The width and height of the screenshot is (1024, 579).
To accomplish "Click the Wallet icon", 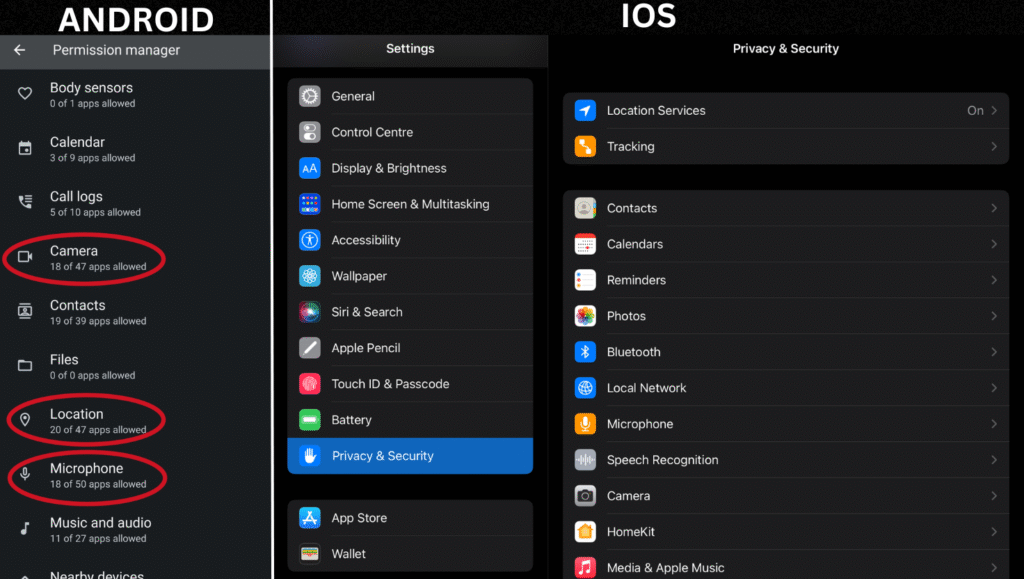I will (310, 554).
